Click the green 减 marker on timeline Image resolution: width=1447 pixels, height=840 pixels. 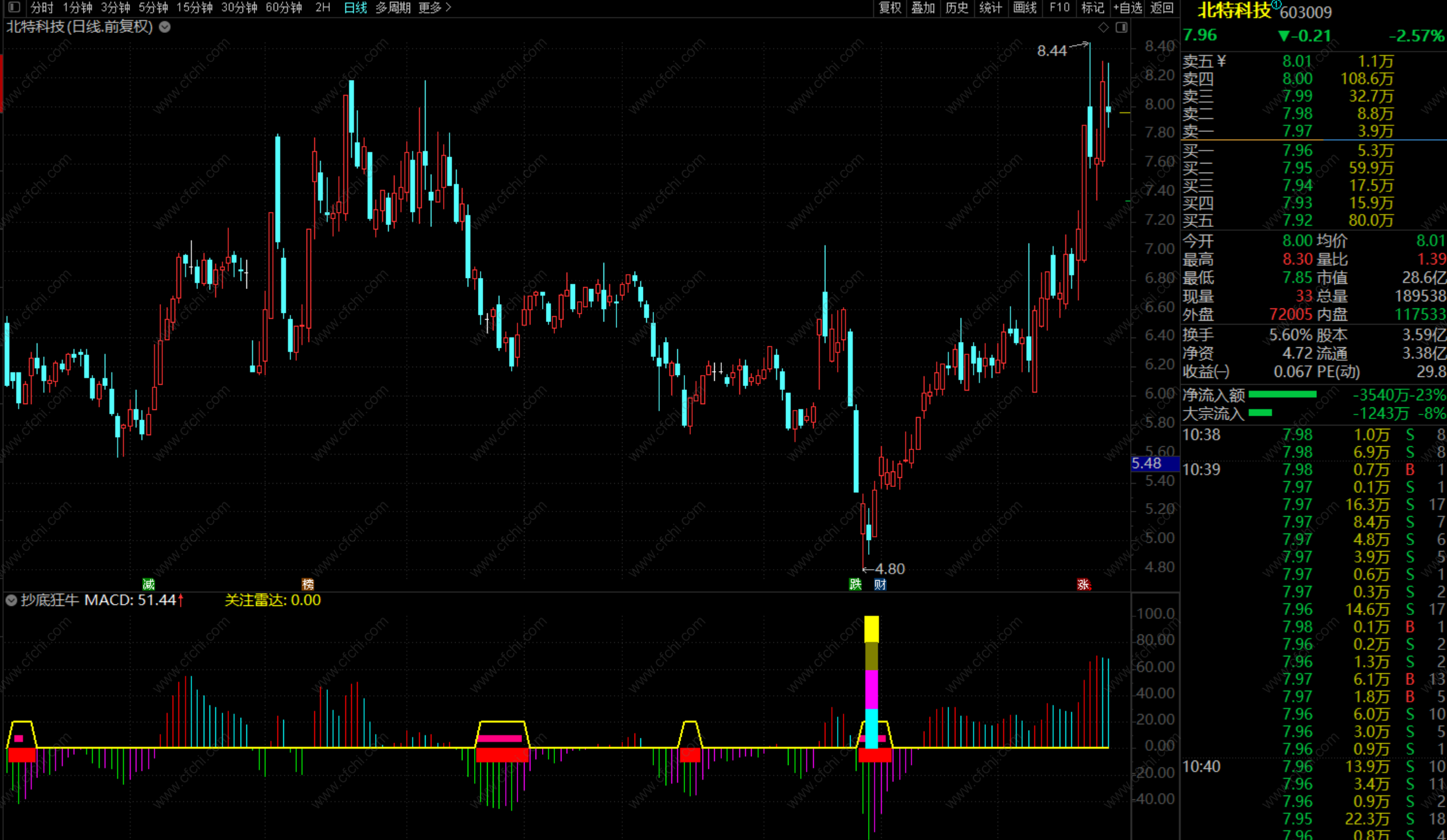pos(148,585)
